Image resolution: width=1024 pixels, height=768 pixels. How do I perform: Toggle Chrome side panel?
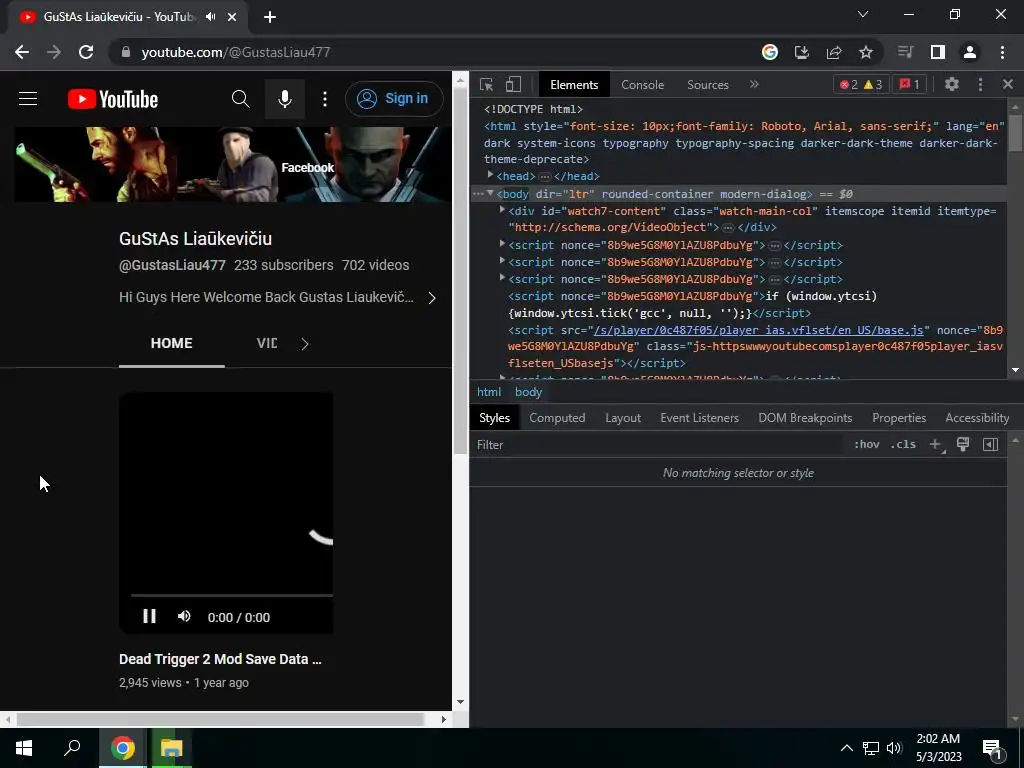coord(938,52)
